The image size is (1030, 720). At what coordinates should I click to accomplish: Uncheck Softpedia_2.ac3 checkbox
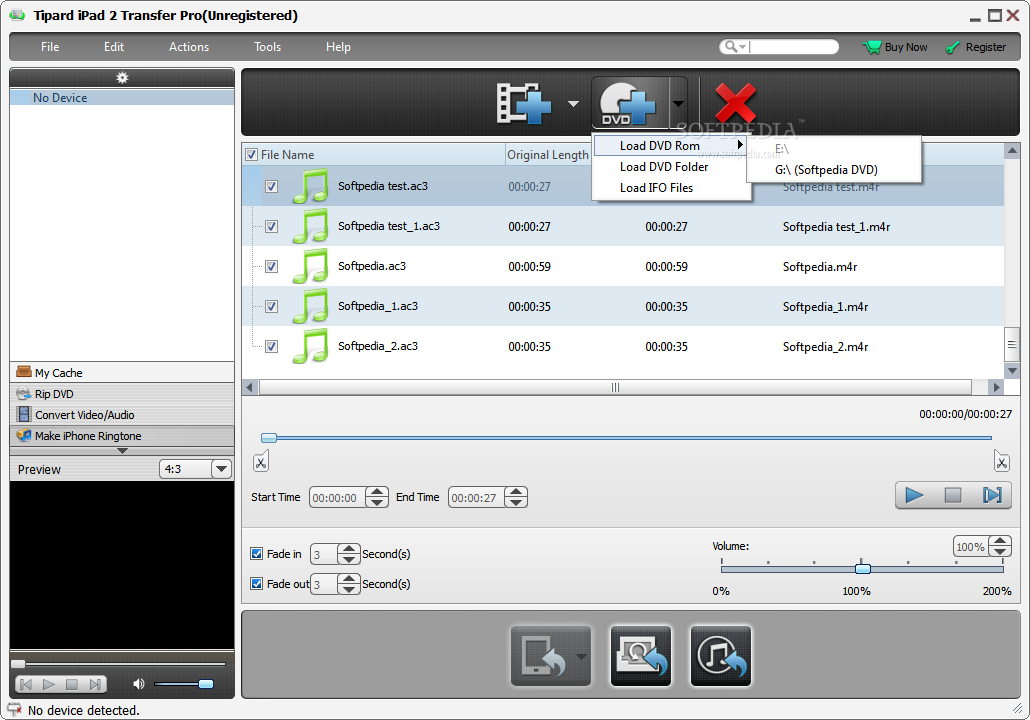point(271,346)
